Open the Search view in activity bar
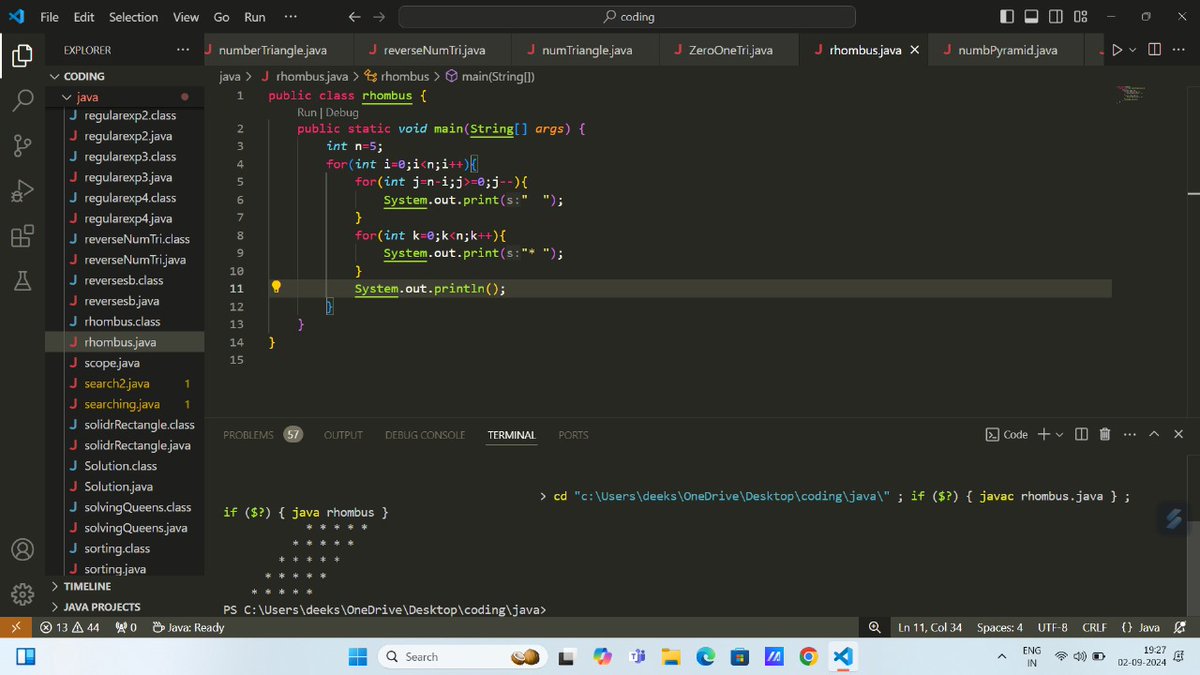The height and width of the screenshot is (675, 1200). point(22,100)
